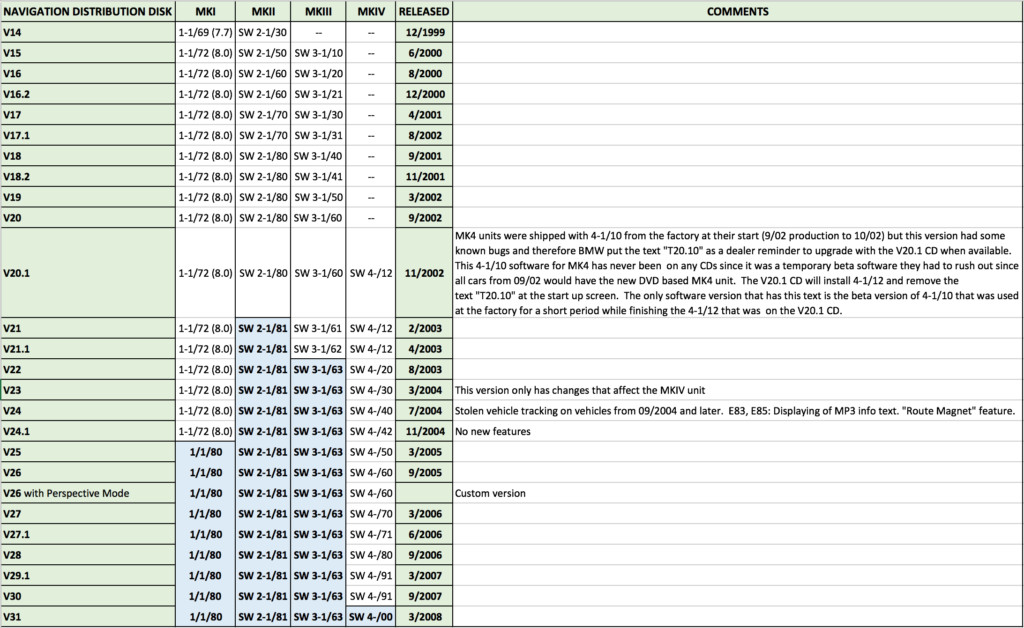Select the SW 3-1/20 cell
The width and height of the screenshot is (1024, 628).
point(318,74)
